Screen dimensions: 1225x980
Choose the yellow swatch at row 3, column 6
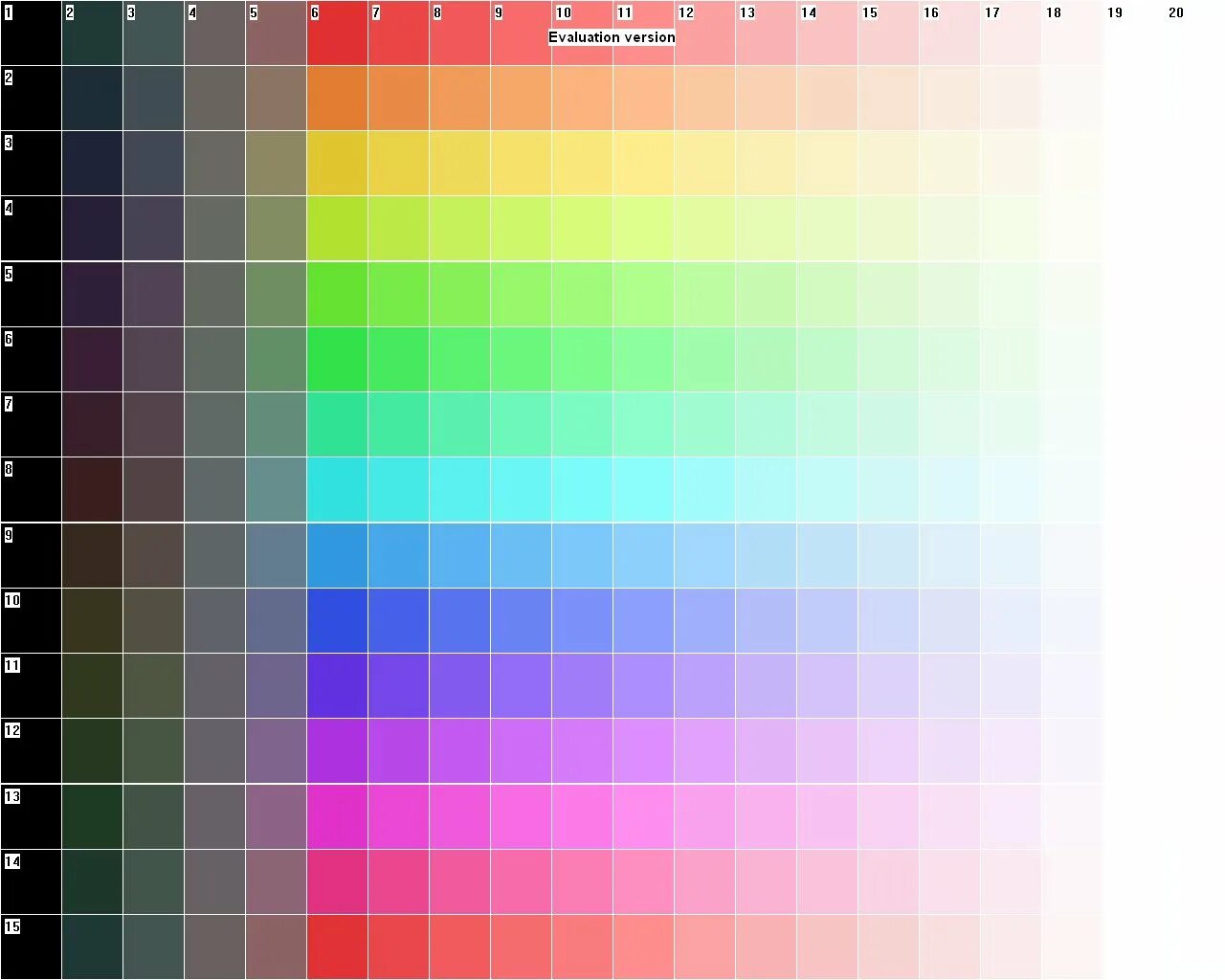[x=337, y=163]
